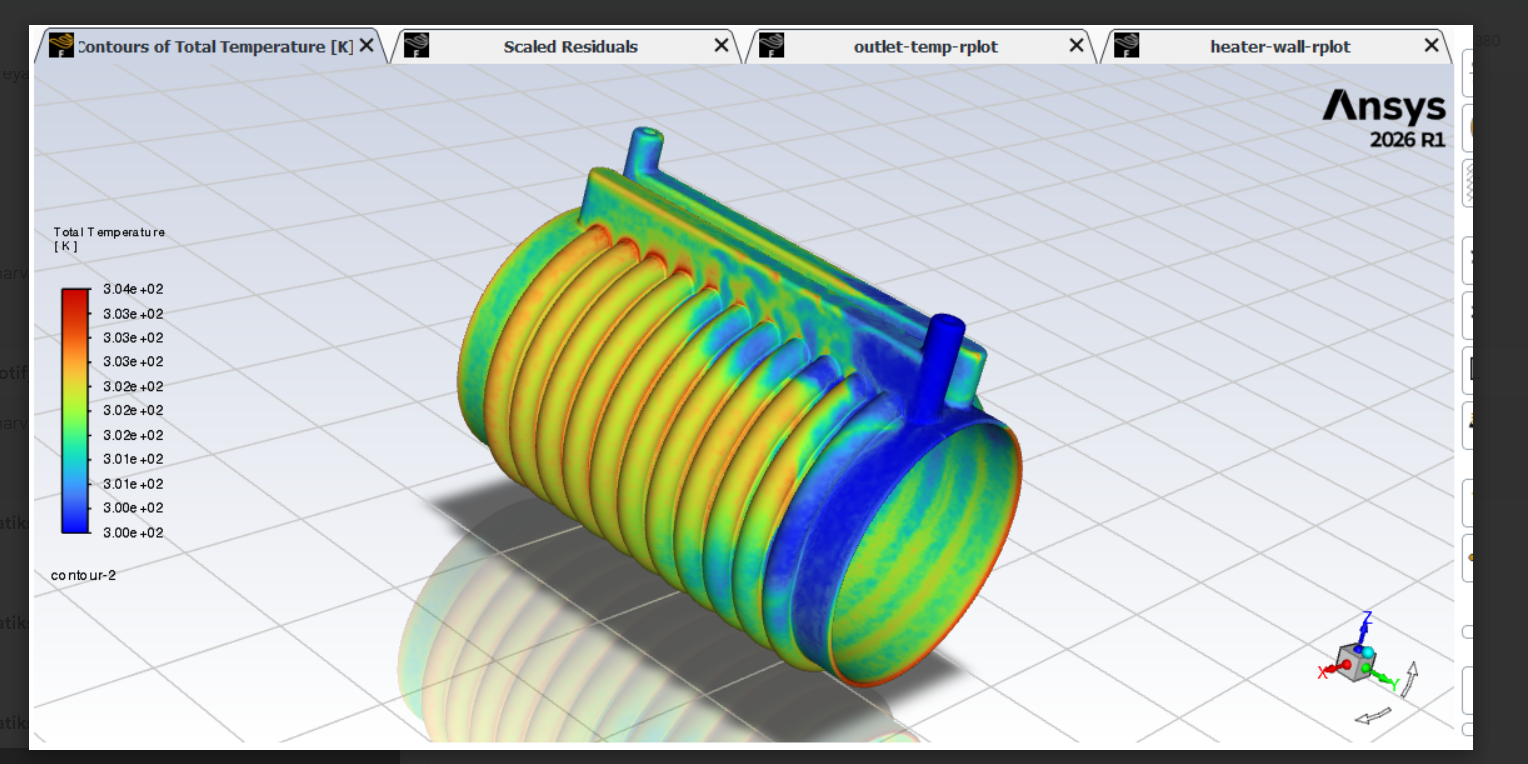Click the leftward rotation arrow near triad

1371,716
